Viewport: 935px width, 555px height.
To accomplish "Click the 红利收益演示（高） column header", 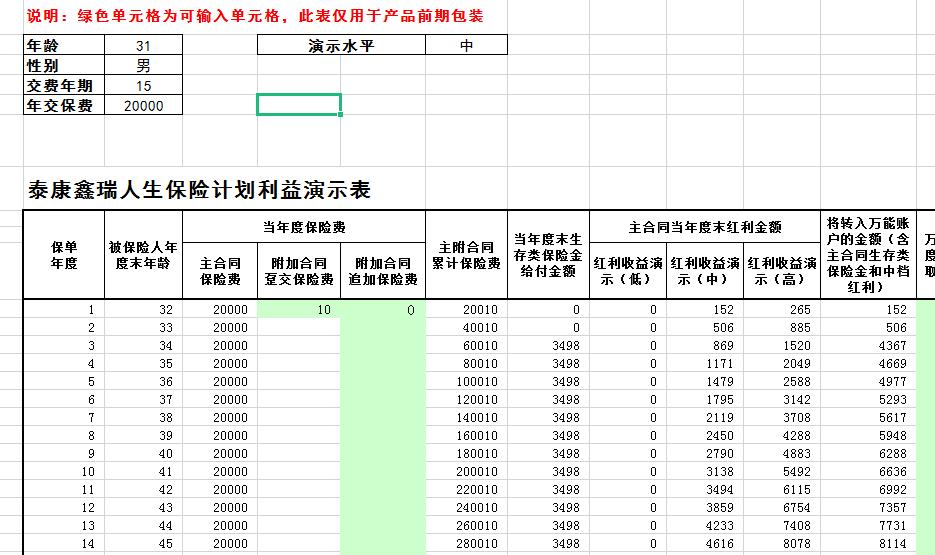I will click(x=782, y=271).
